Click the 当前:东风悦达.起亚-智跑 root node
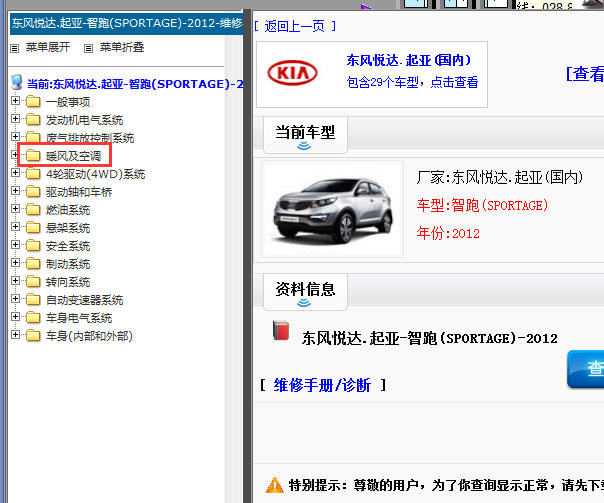Viewport: 604px width, 503px height. (x=135, y=84)
